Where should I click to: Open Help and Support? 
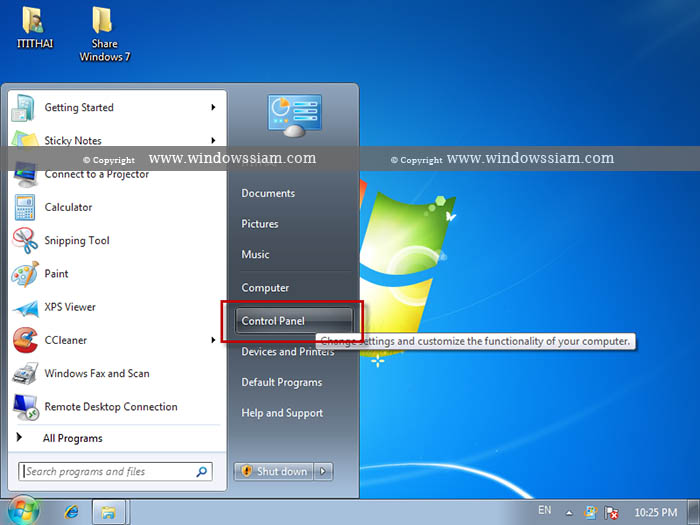coord(282,413)
